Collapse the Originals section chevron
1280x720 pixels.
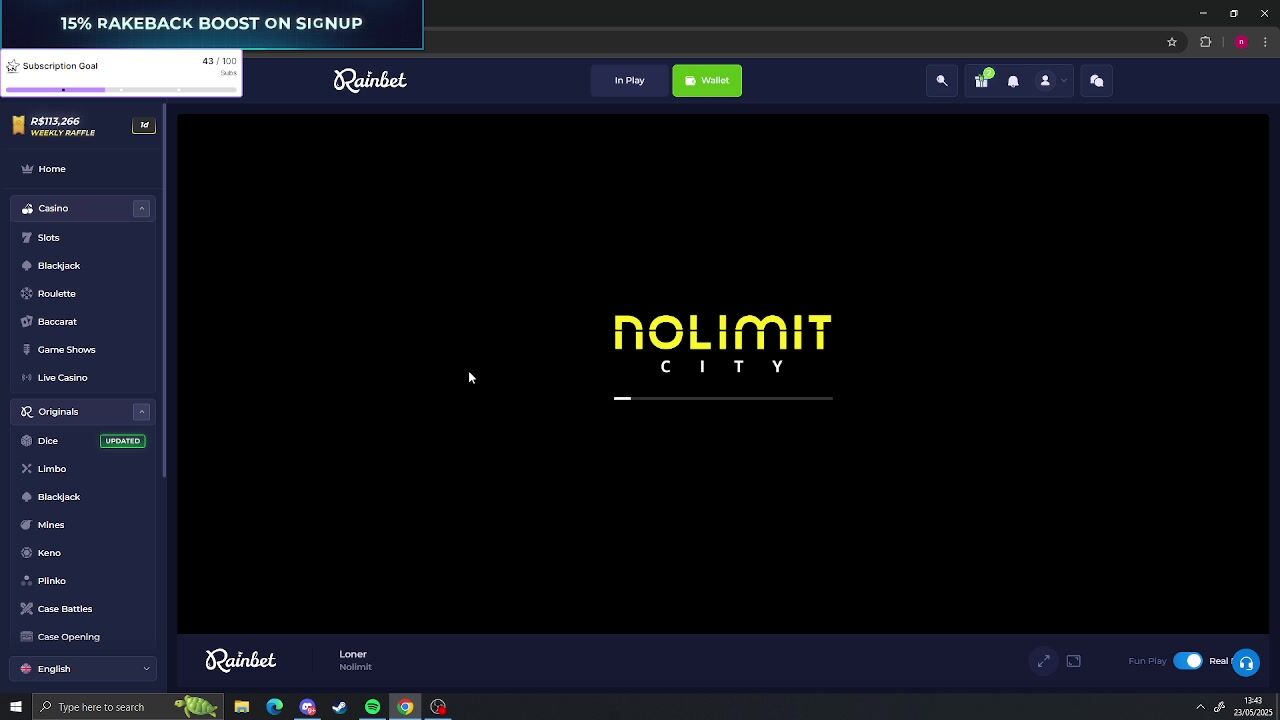(141, 411)
